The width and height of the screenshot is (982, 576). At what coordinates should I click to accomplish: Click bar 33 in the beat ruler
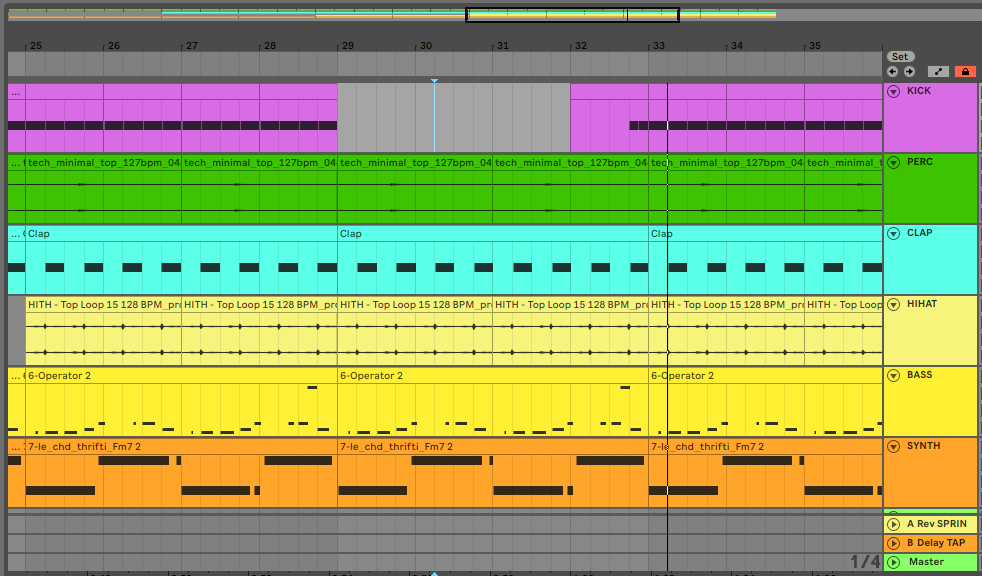[659, 46]
